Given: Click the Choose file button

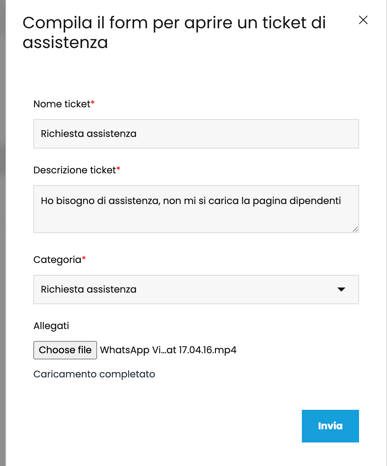Looking at the screenshot, I should (65, 350).
